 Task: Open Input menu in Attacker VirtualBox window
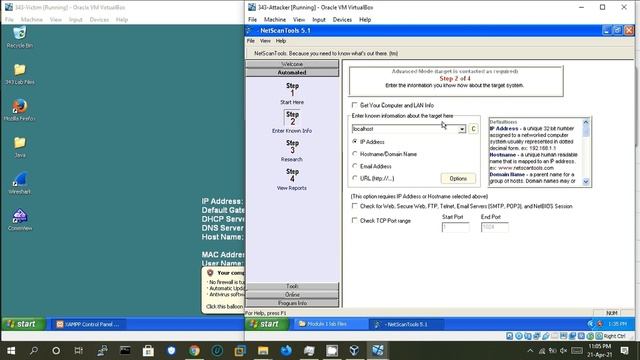pyautogui.click(x=319, y=20)
